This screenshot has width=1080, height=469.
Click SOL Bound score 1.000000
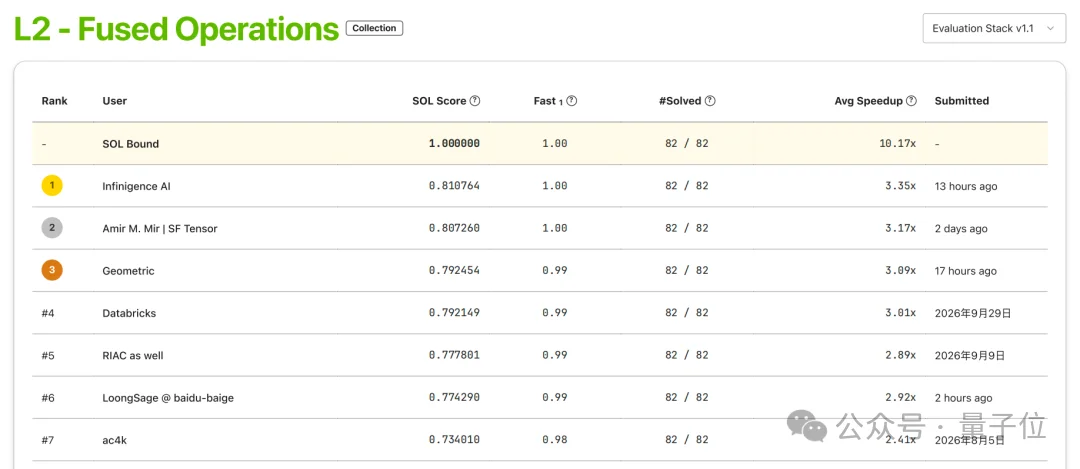click(454, 144)
